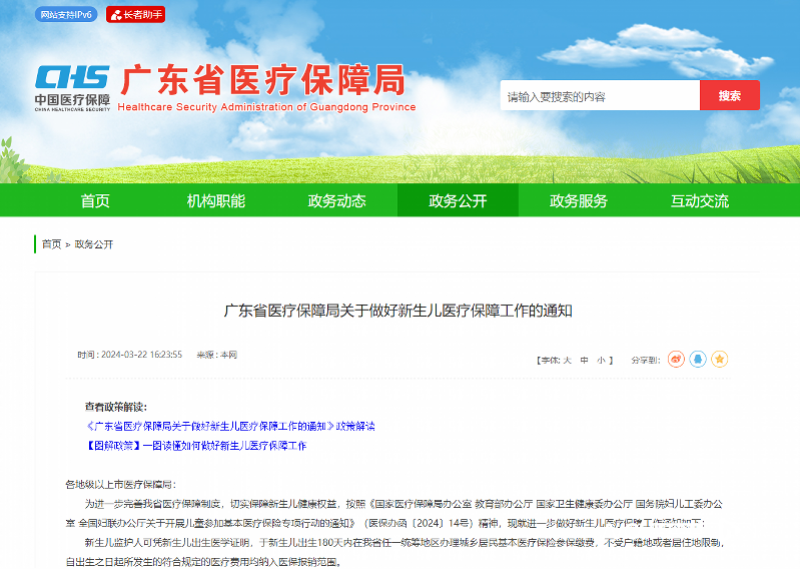The width and height of the screenshot is (800, 569).
Task: Open the 政务公开 tab in the green navigation bar
Action: click(x=458, y=201)
